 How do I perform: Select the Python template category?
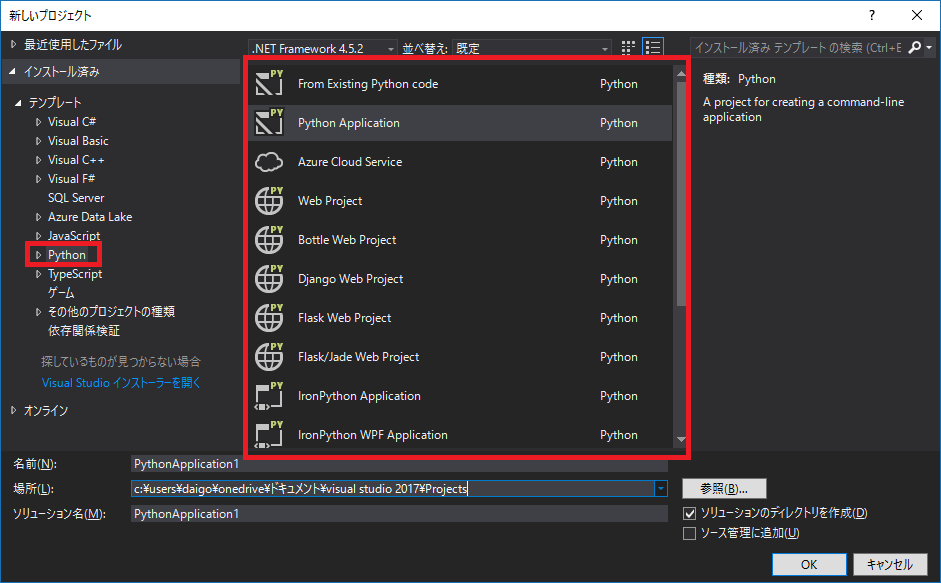click(x=67, y=255)
